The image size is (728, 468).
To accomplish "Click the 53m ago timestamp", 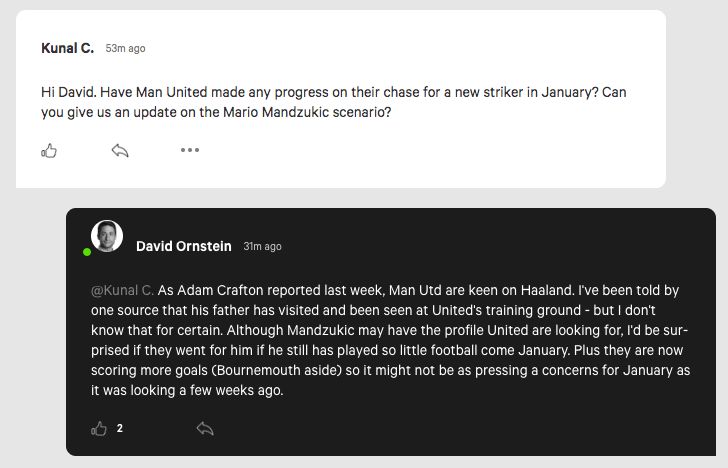I will point(125,48).
